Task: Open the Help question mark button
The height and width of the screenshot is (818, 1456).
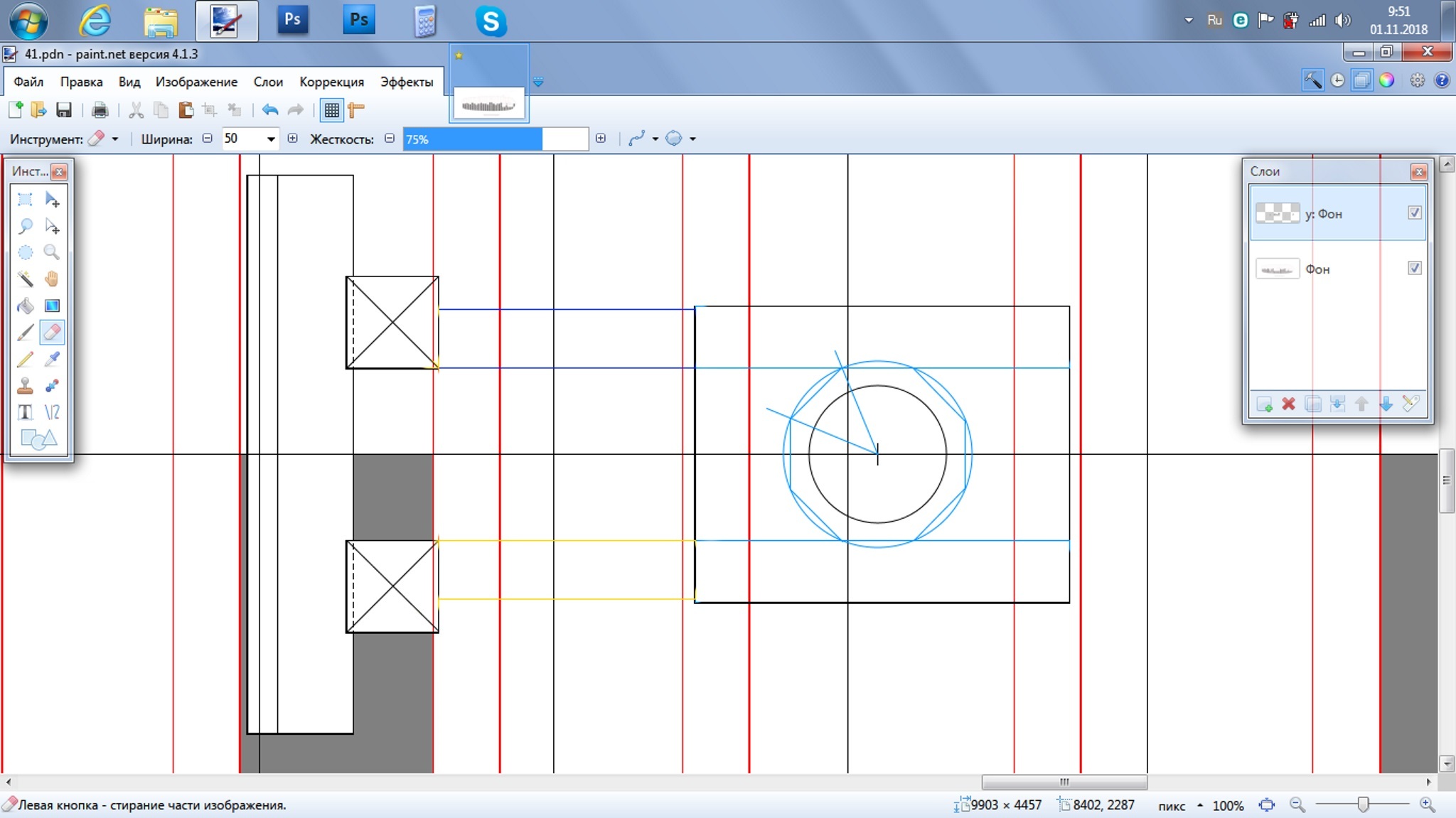Action: point(1442,80)
